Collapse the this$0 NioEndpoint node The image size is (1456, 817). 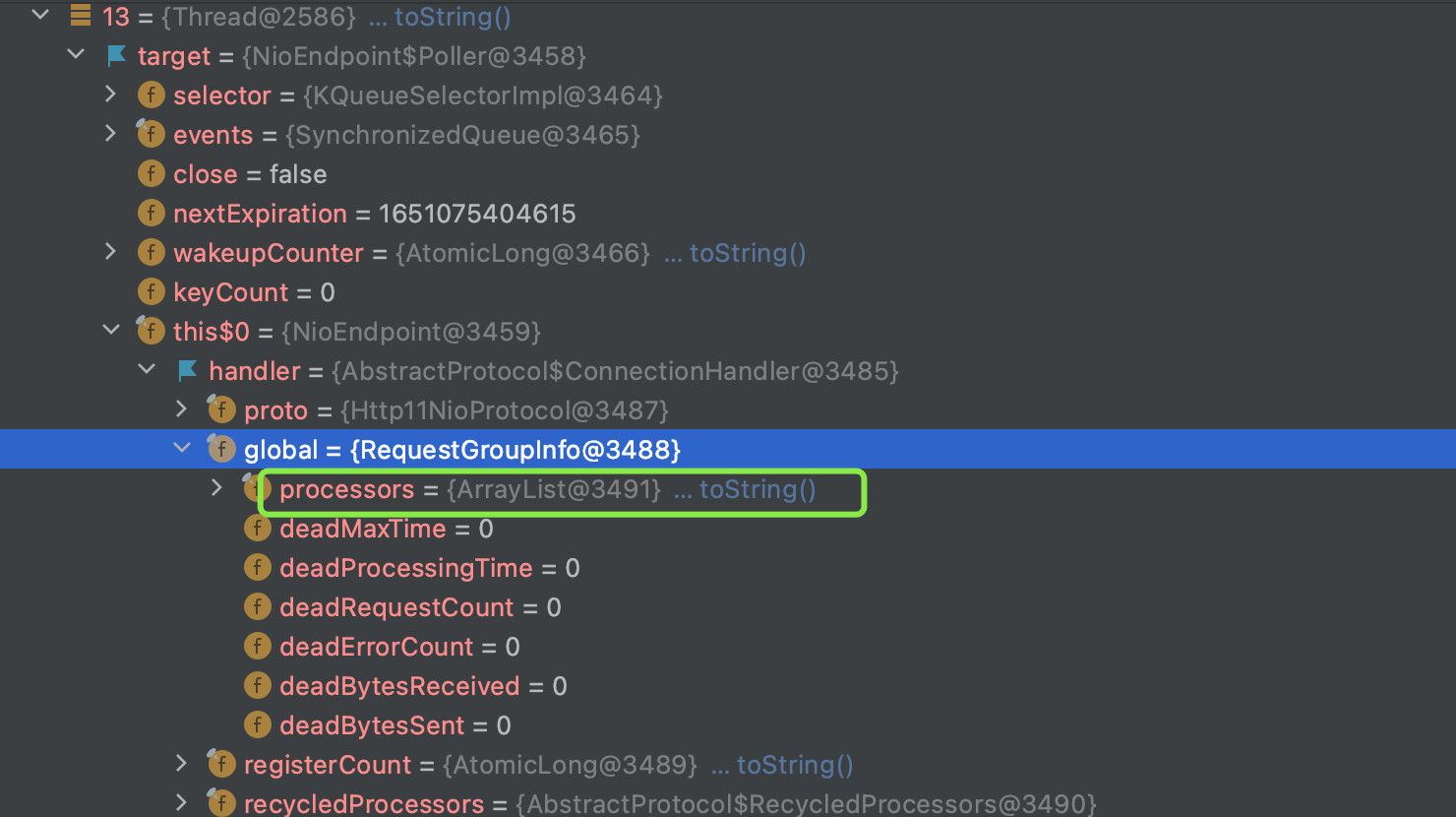[111, 330]
